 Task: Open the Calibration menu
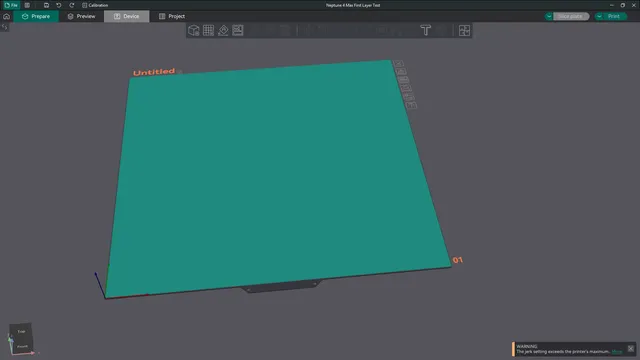tap(95, 5)
